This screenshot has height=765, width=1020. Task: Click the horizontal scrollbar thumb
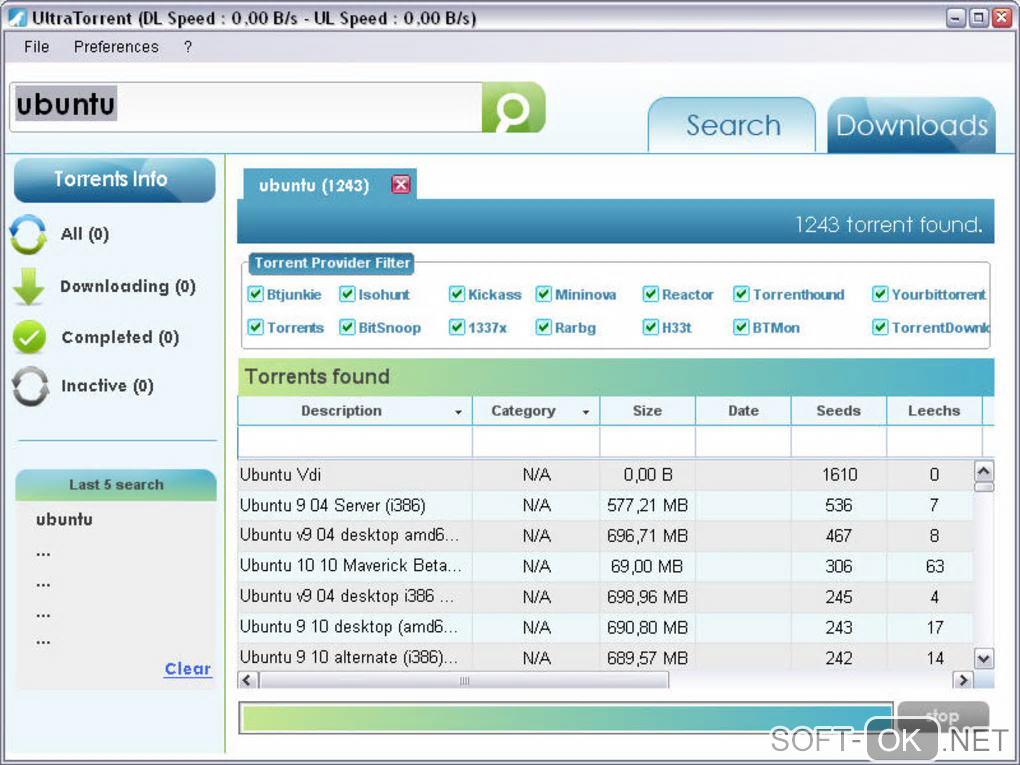(464, 680)
